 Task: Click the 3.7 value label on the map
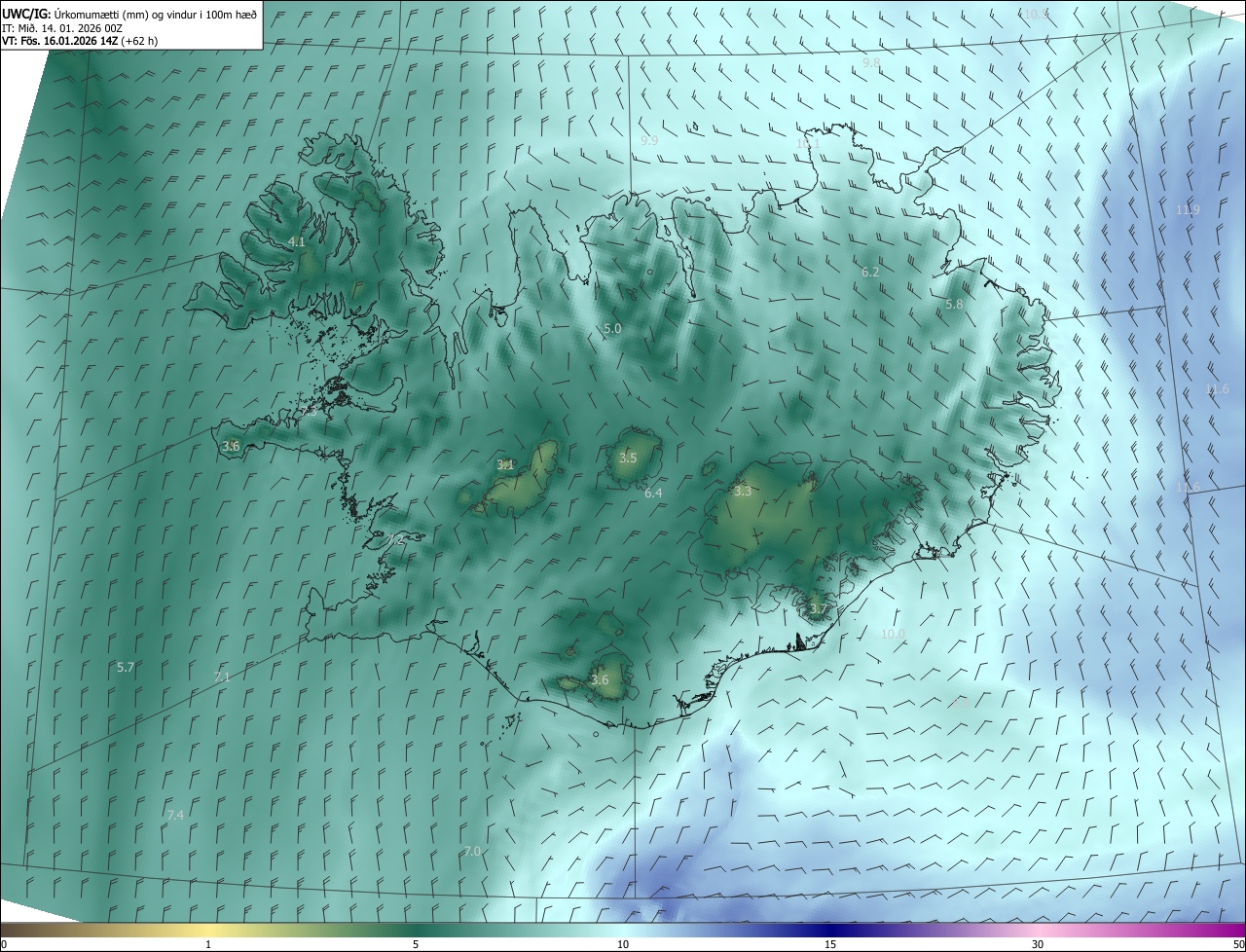[818, 609]
